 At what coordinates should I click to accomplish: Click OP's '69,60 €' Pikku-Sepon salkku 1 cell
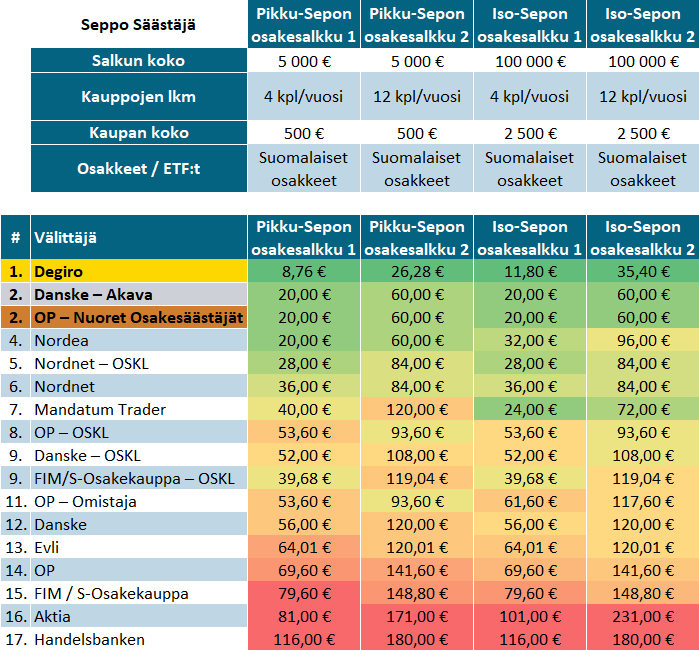[x=304, y=570]
